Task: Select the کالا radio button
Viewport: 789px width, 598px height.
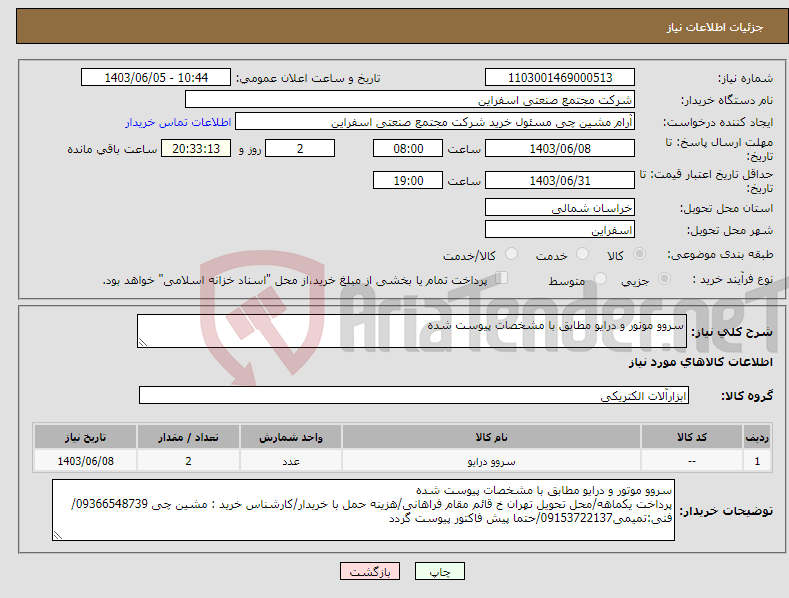Action: (639, 254)
